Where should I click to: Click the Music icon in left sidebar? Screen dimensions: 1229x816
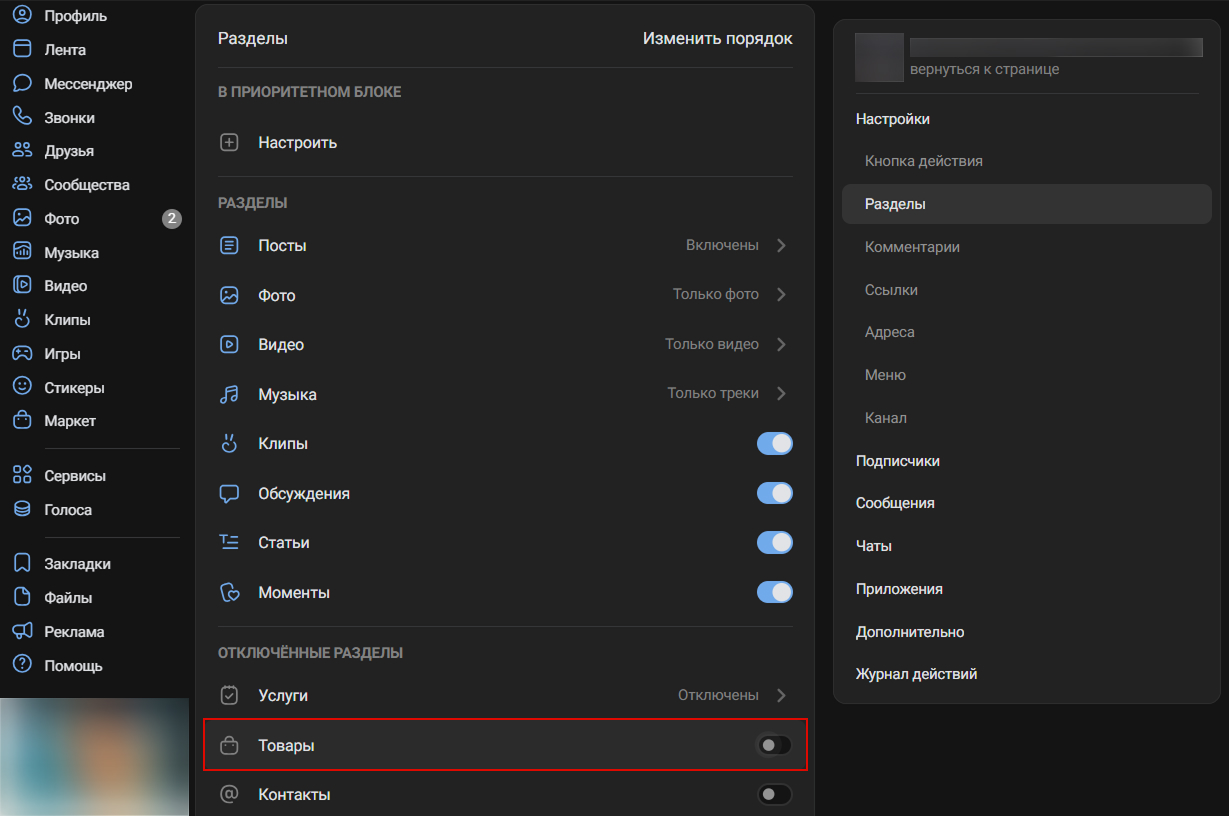pos(22,253)
